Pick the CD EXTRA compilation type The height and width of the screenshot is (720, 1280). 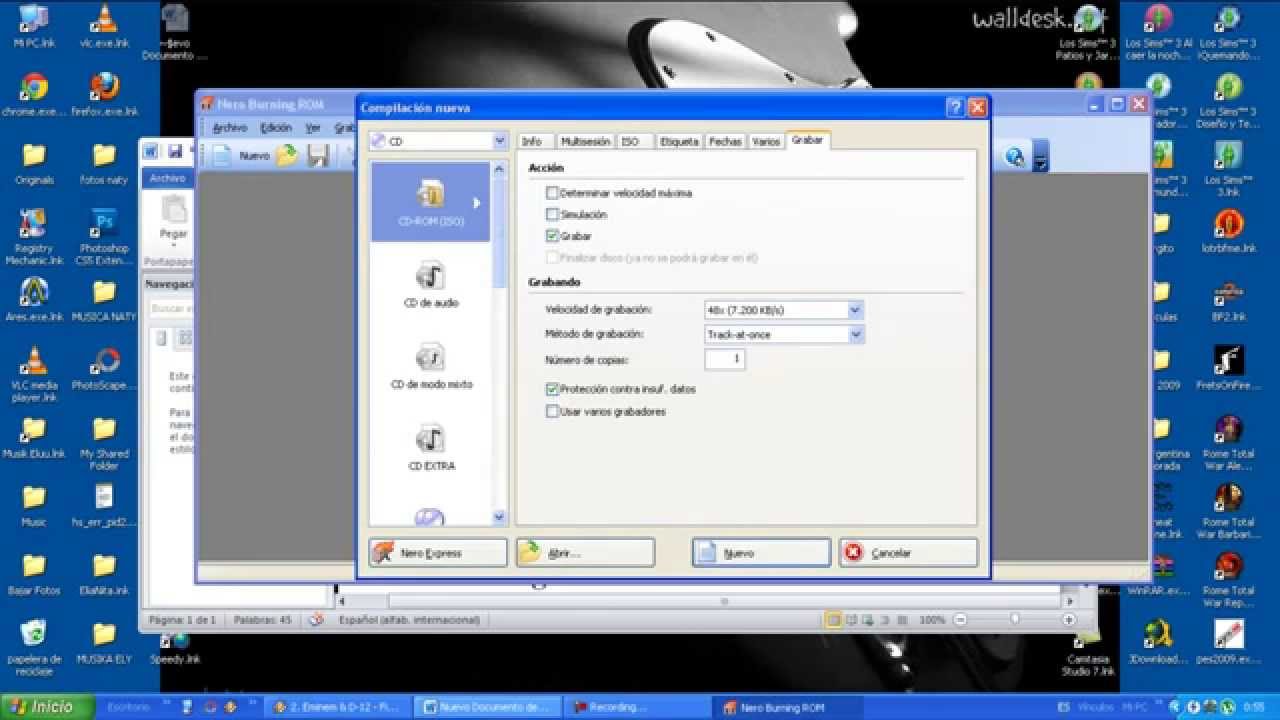(x=431, y=448)
